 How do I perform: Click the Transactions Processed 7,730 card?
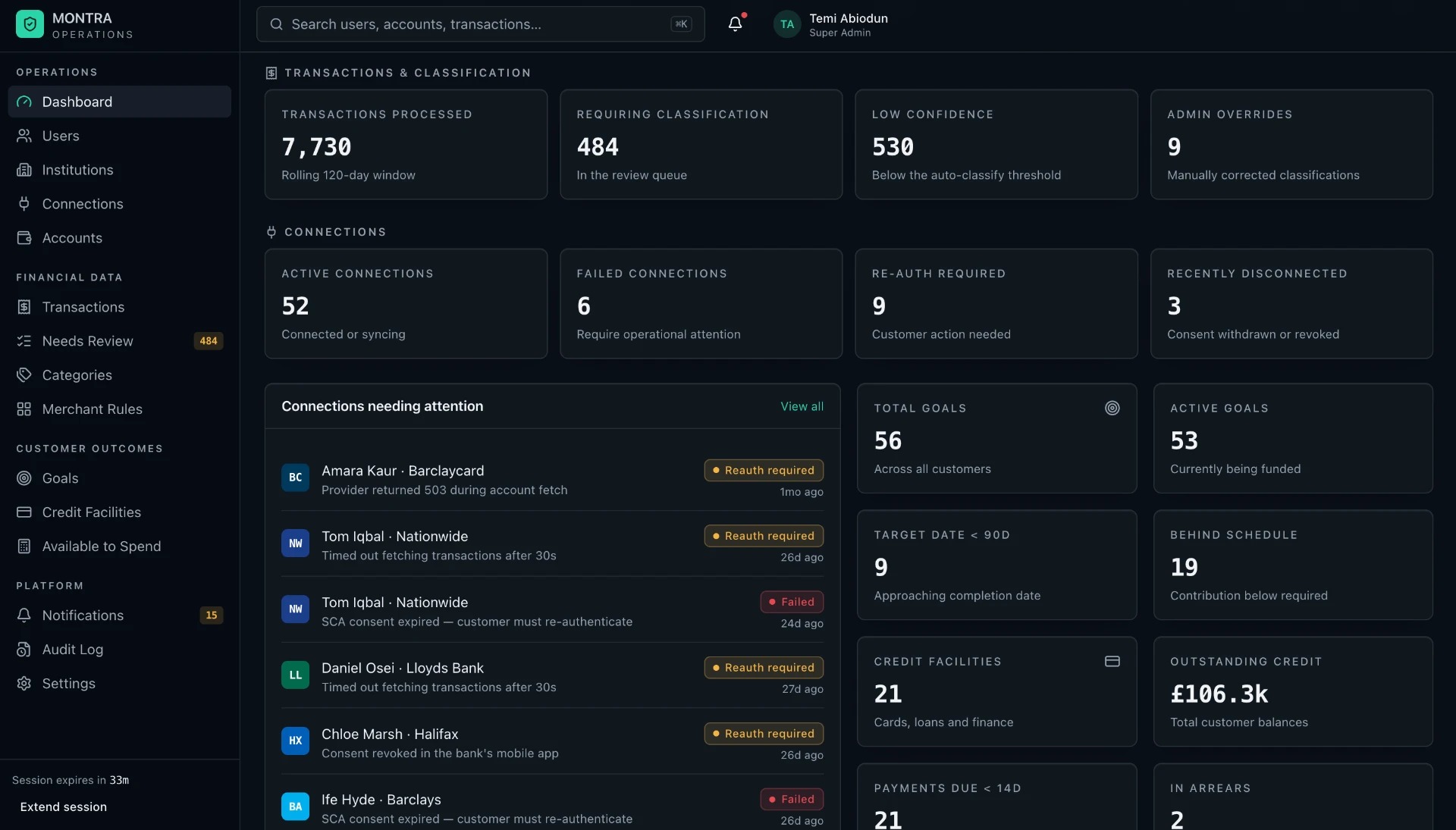(x=406, y=145)
